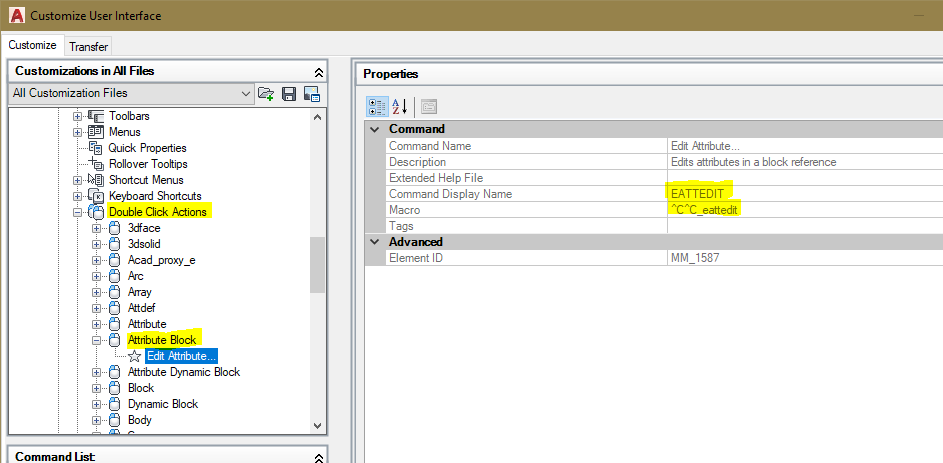Screen dimensions: 943x463
Task: Click the Attribute Dynamic Block mouse icon
Action: (115, 372)
